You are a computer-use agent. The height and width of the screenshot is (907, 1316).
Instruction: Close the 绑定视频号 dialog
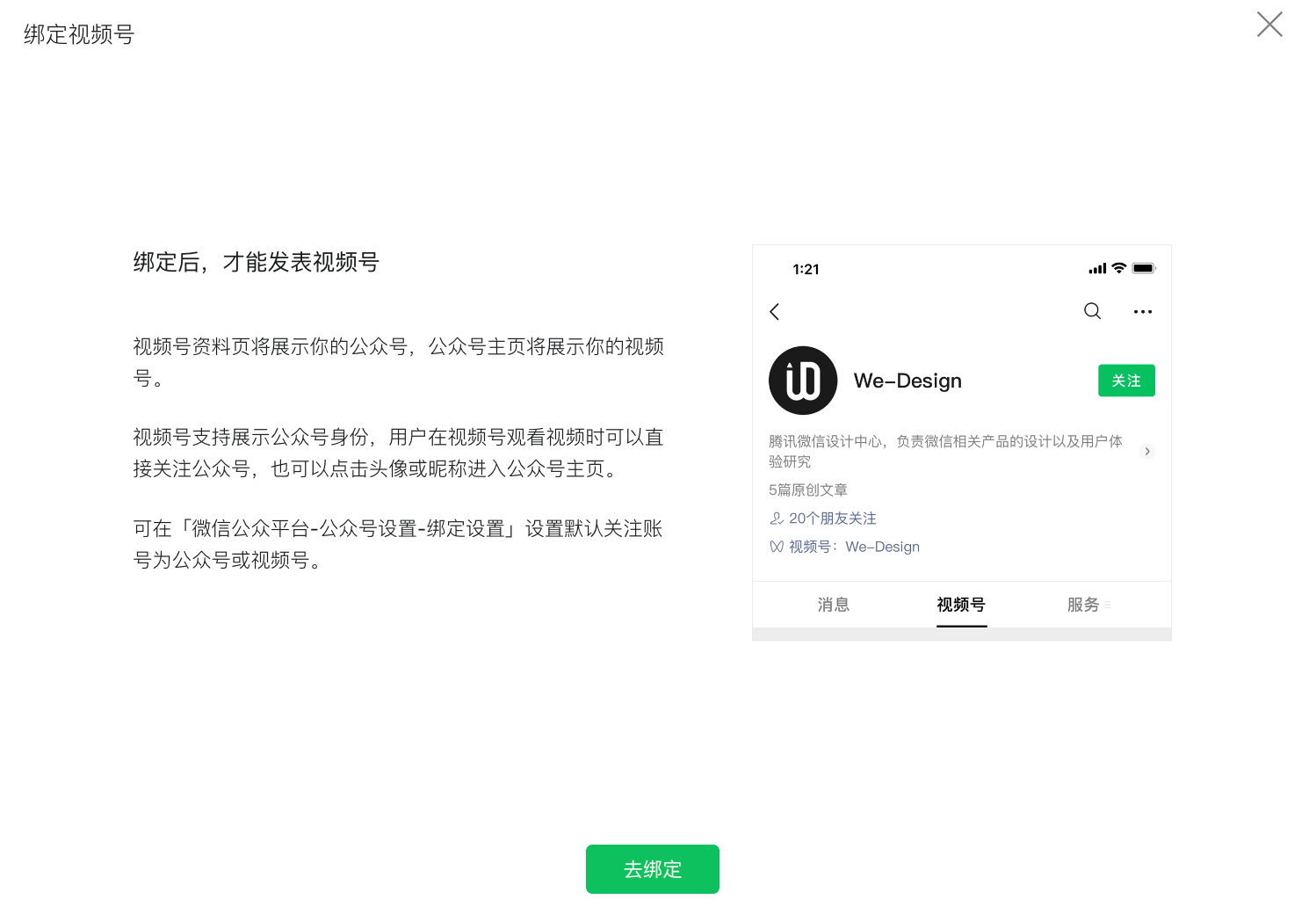click(1269, 25)
